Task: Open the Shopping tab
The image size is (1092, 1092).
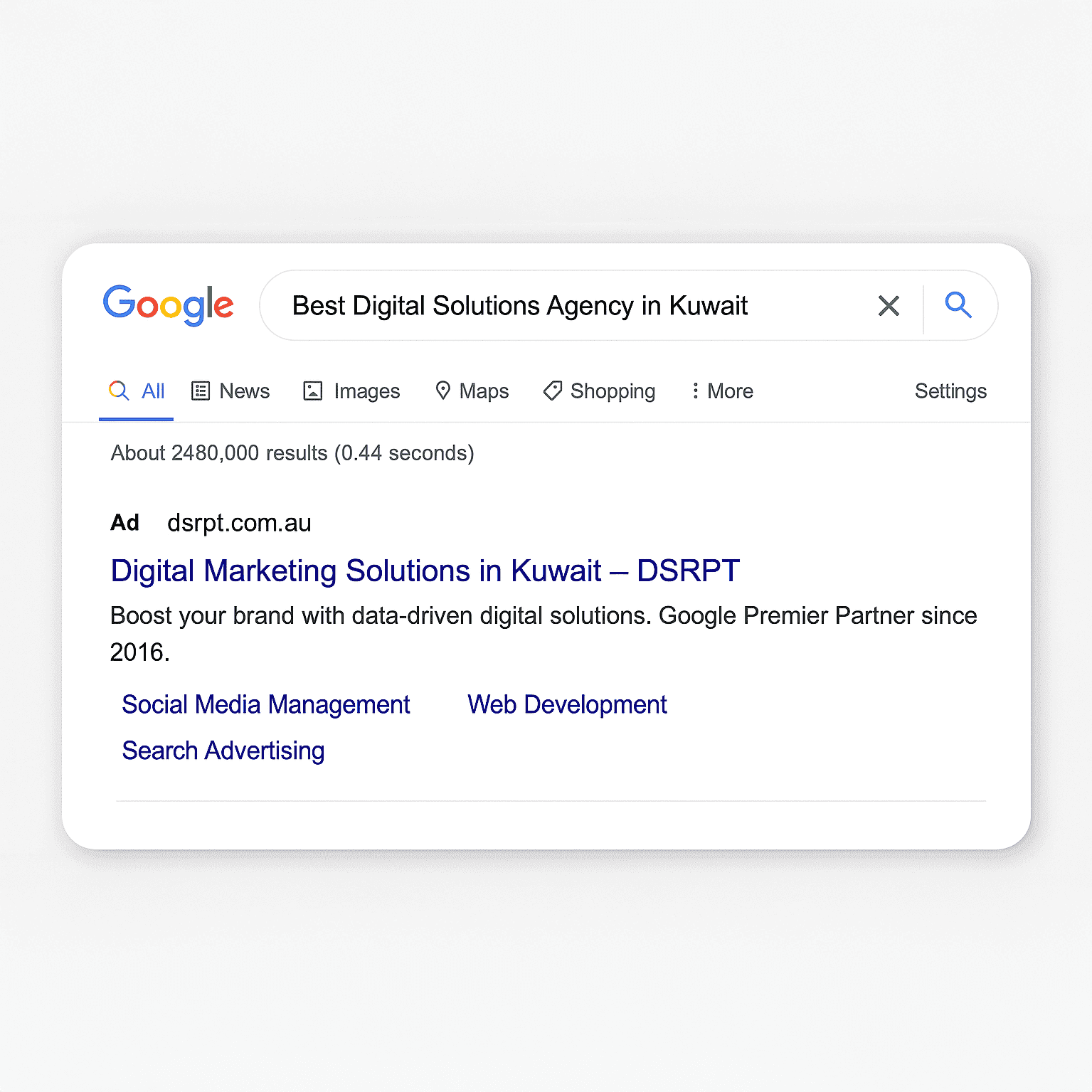Action: point(599,391)
